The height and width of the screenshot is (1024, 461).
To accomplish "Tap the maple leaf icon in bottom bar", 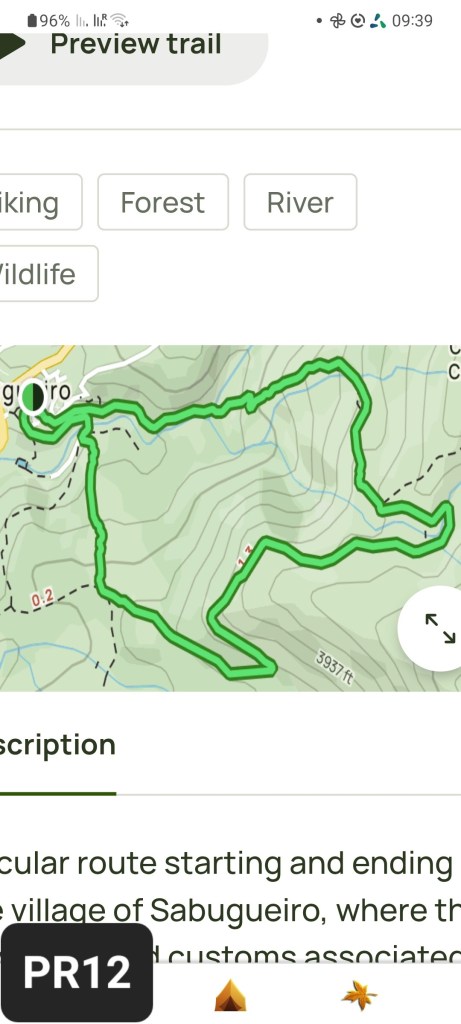I will [x=359, y=995].
